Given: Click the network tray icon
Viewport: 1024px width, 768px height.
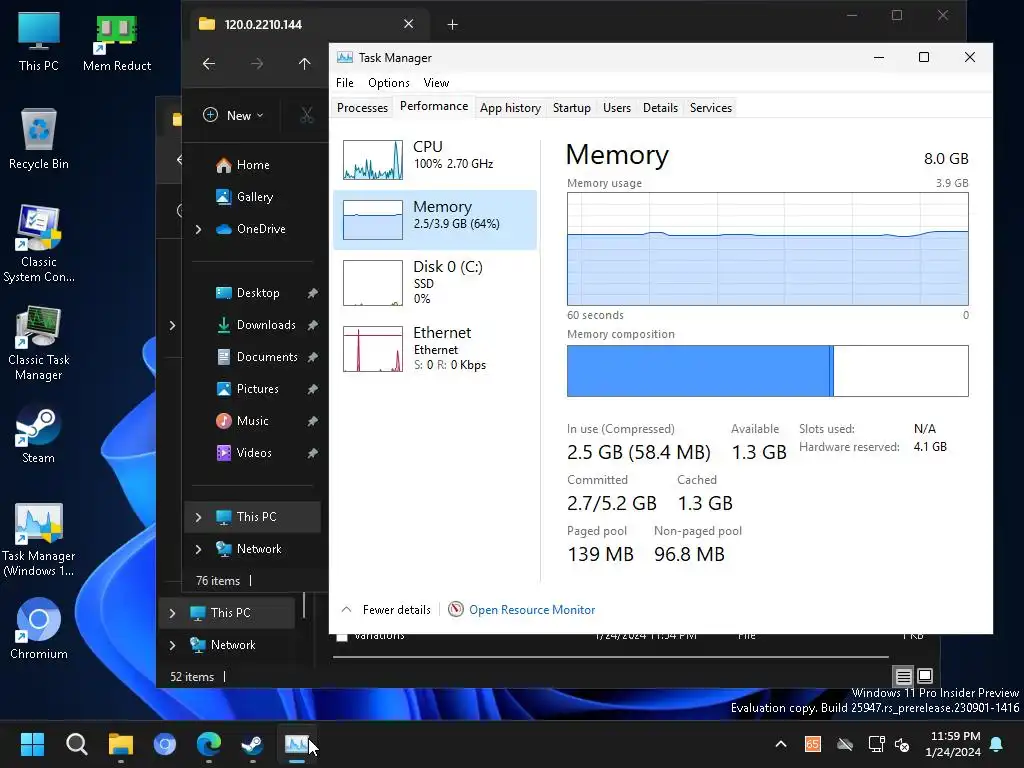Looking at the screenshot, I should 876,744.
